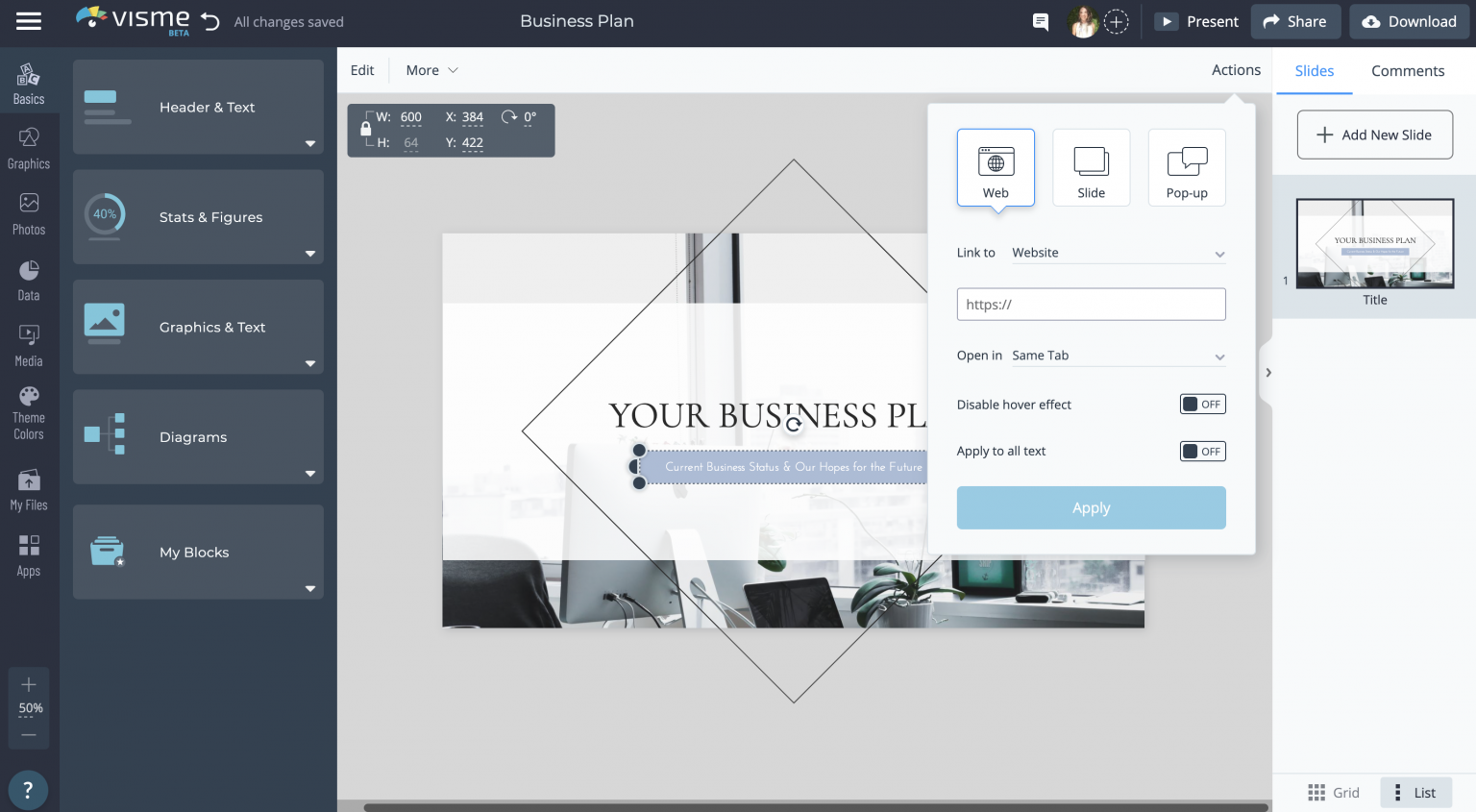1476x812 pixels.
Task: Open the Actions menu
Action: tap(1236, 70)
